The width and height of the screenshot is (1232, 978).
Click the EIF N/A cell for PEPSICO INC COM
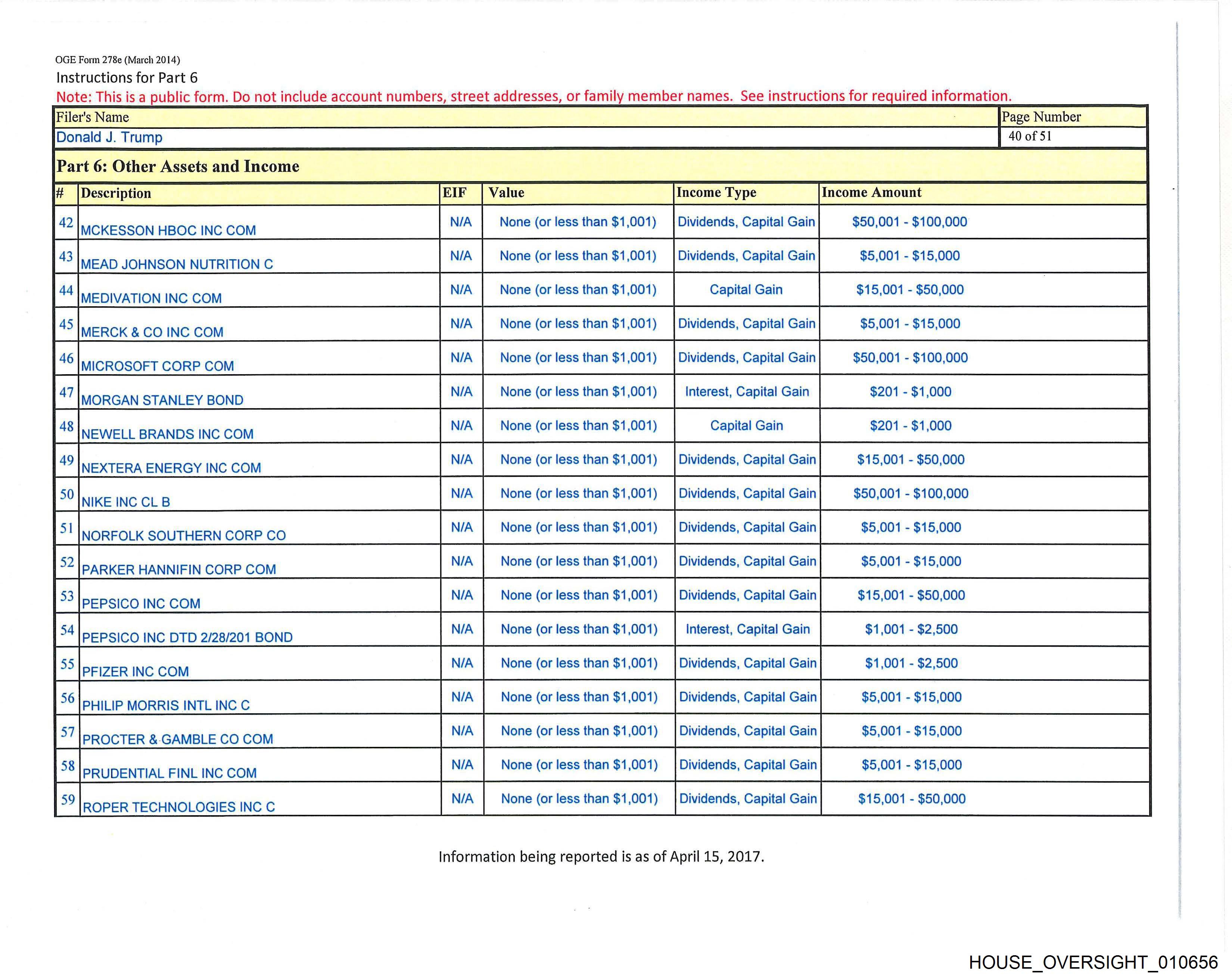[462, 595]
